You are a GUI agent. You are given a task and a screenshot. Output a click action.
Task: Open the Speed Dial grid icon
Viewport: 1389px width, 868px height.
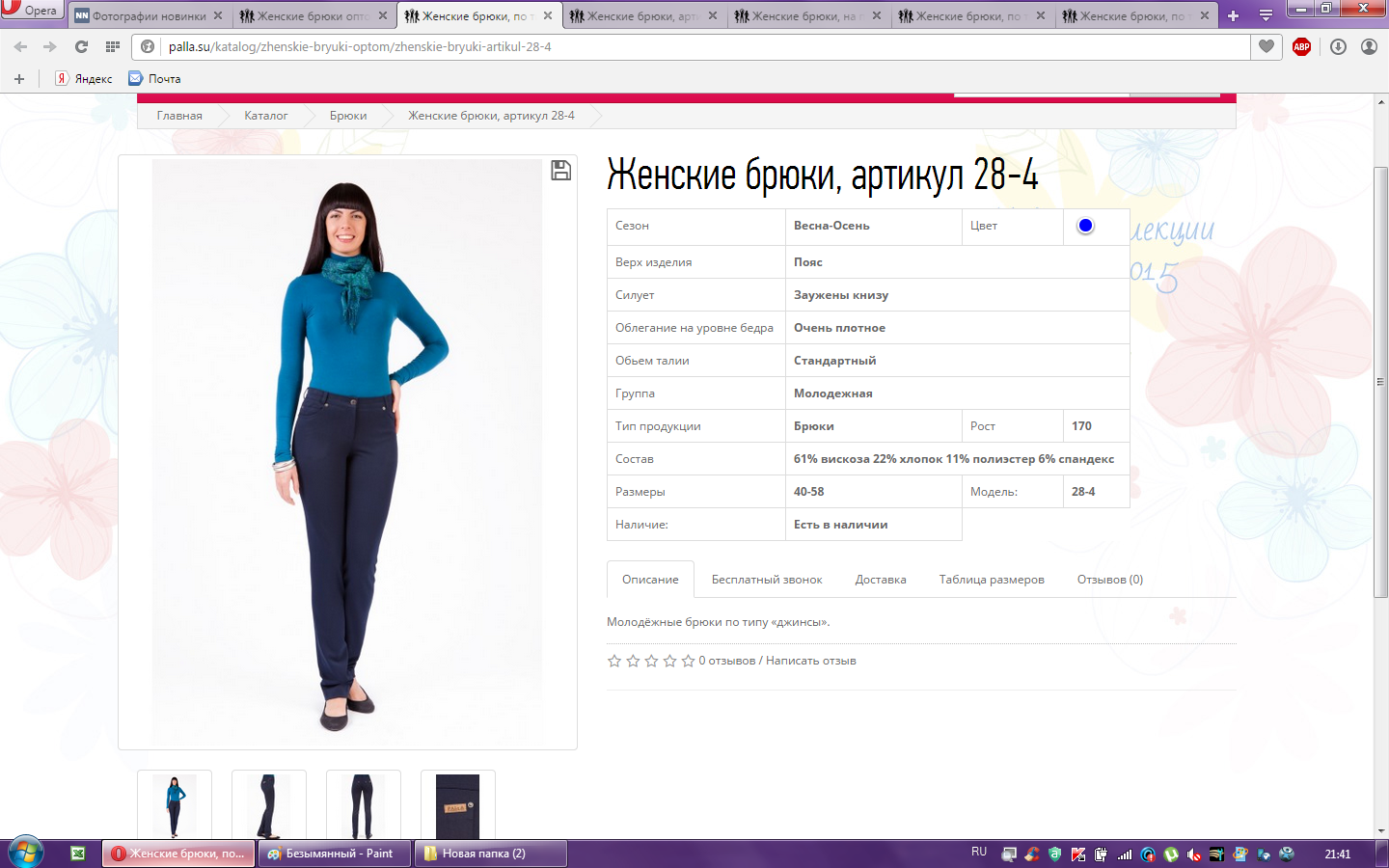pos(113,46)
